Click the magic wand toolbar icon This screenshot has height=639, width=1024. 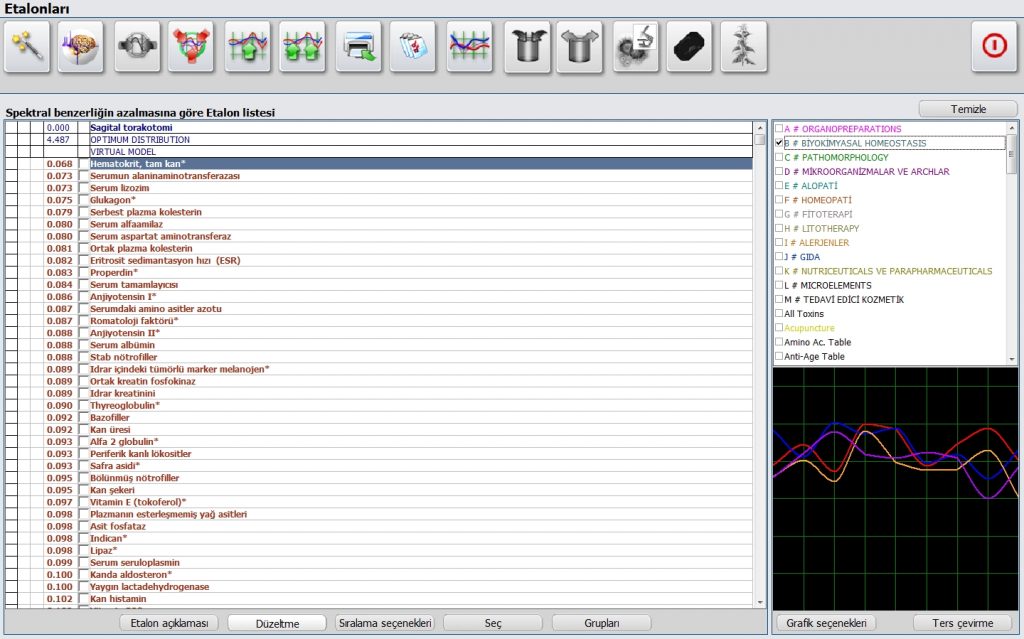27,47
